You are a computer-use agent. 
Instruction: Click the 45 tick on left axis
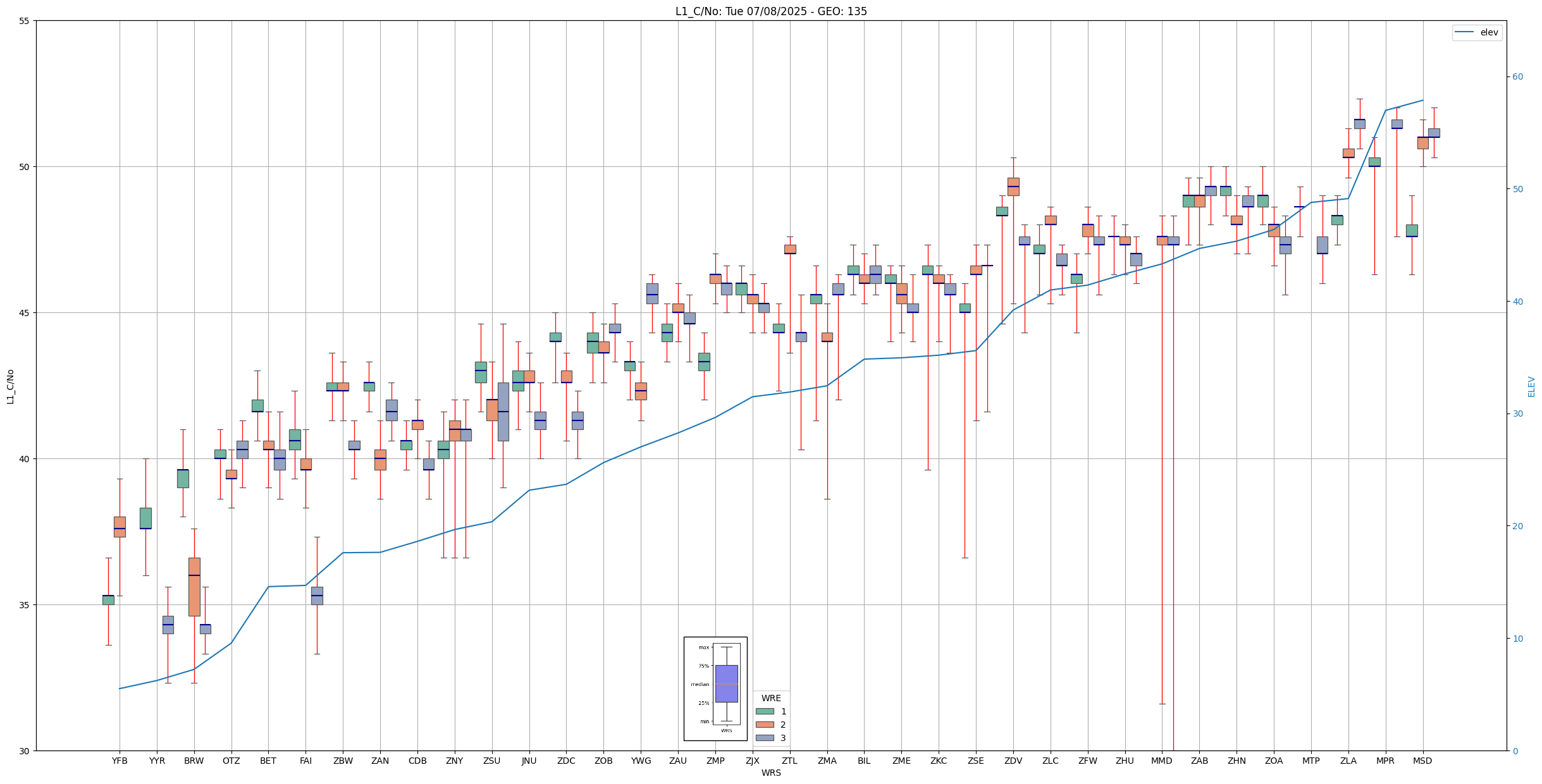24,313
